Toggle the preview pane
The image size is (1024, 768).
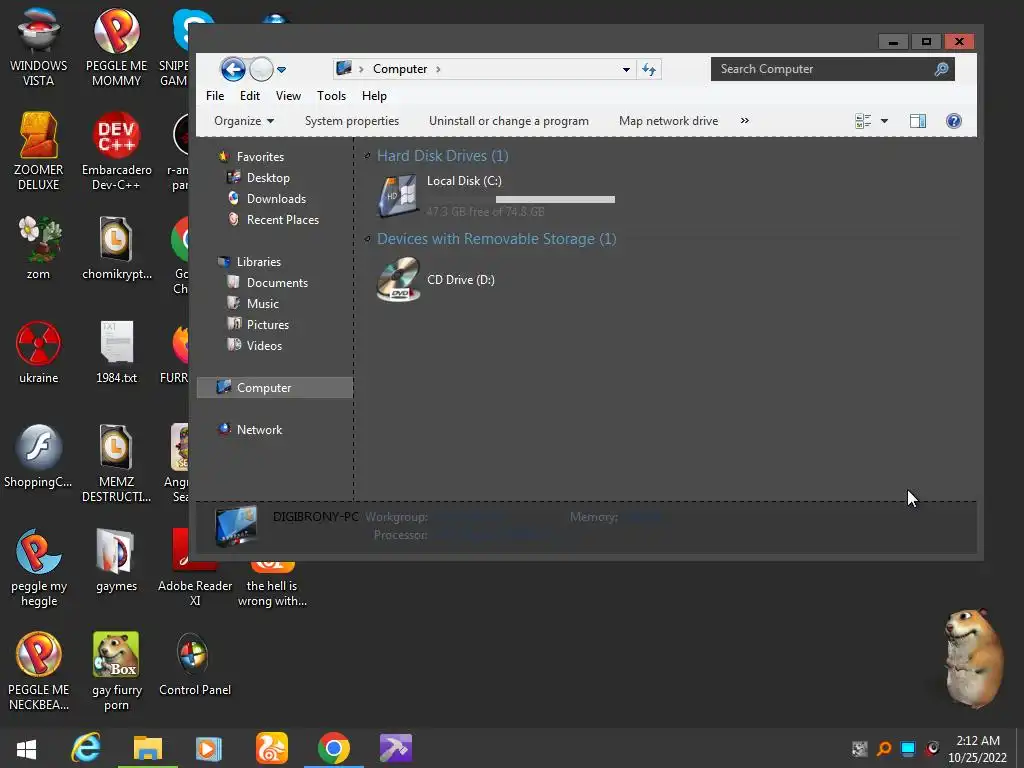918,121
